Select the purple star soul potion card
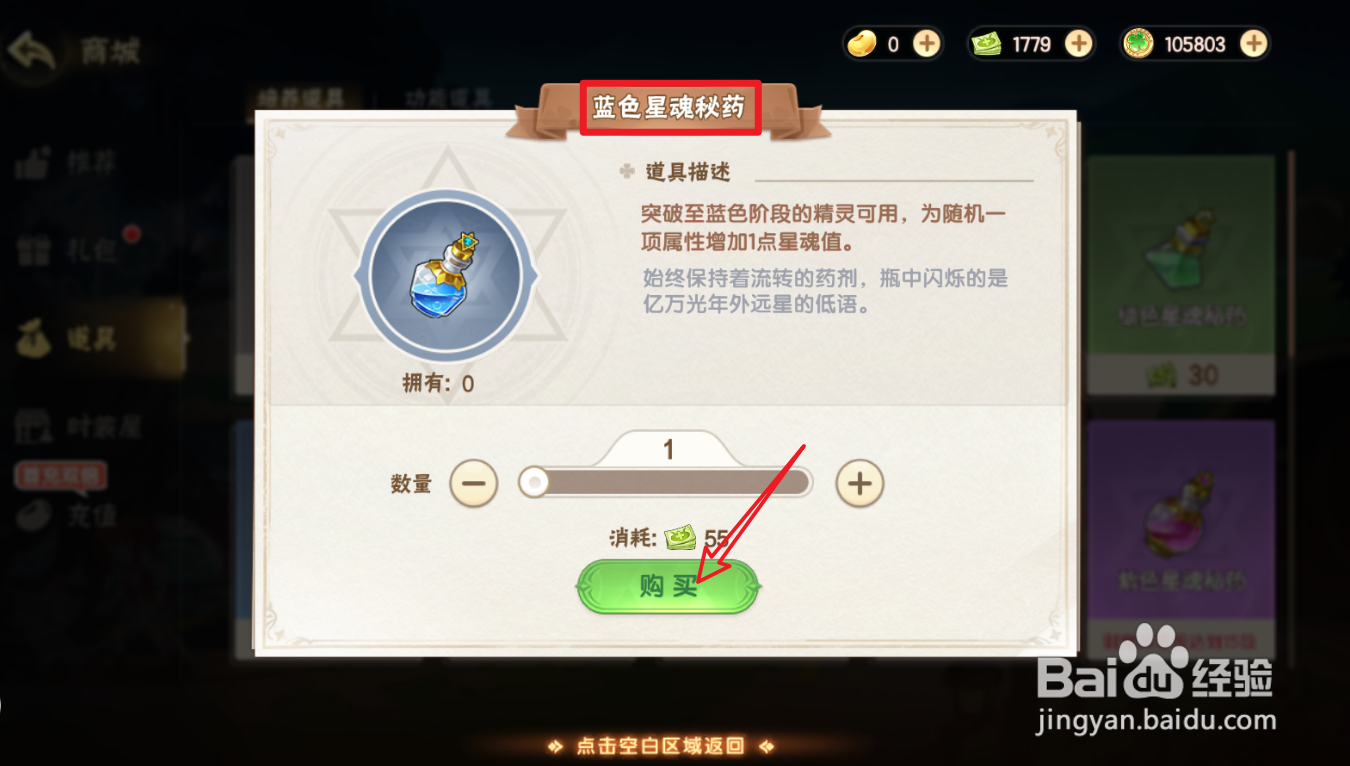This screenshot has height=766, width=1350. click(x=1182, y=535)
